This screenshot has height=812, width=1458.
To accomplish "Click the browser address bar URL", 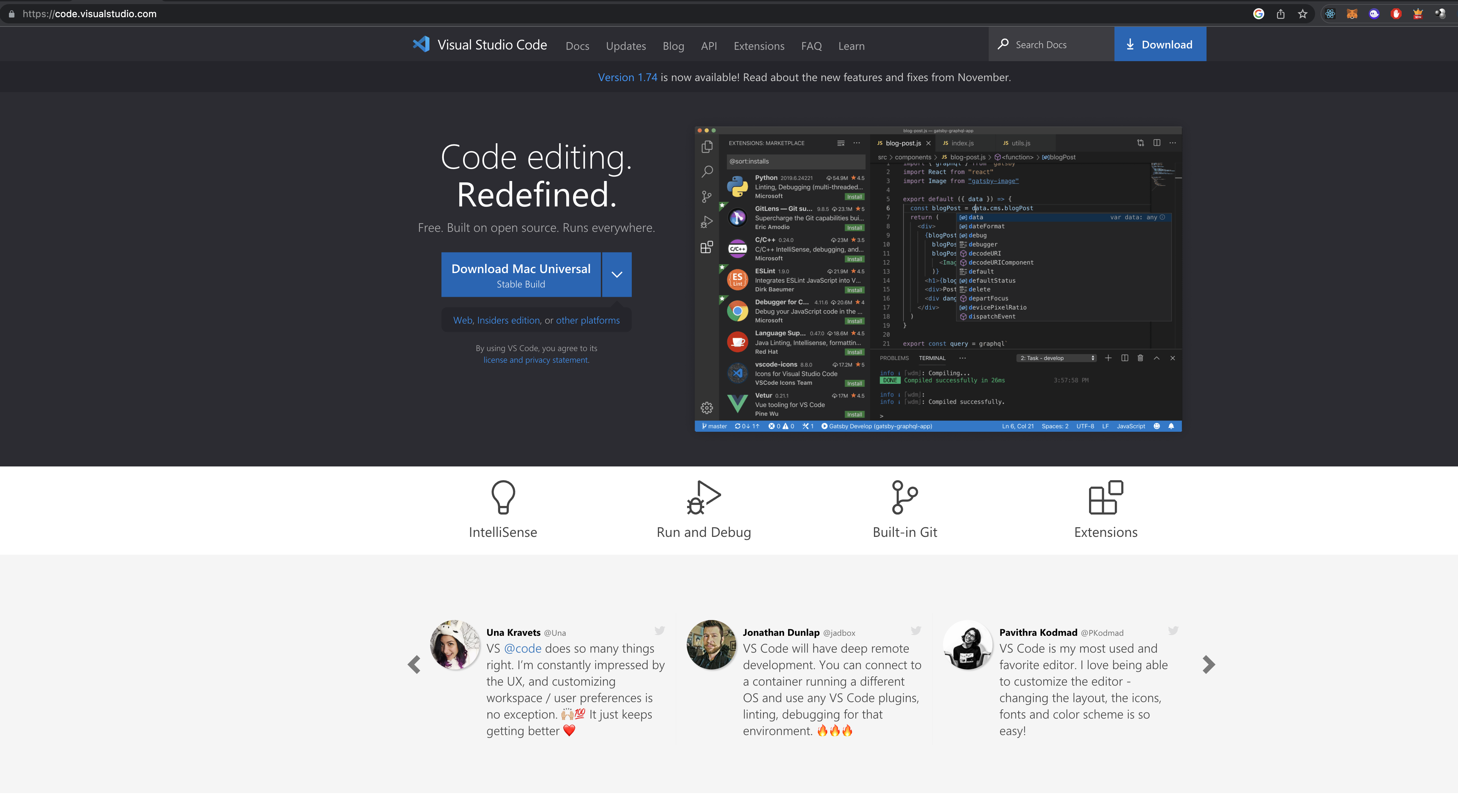I will click(89, 14).
